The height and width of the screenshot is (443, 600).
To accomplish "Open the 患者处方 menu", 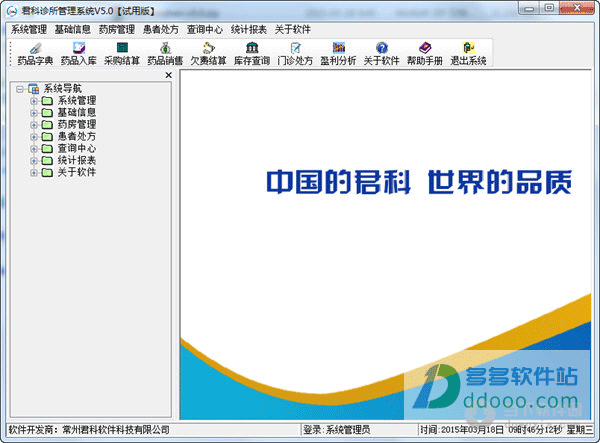I will (161, 29).
